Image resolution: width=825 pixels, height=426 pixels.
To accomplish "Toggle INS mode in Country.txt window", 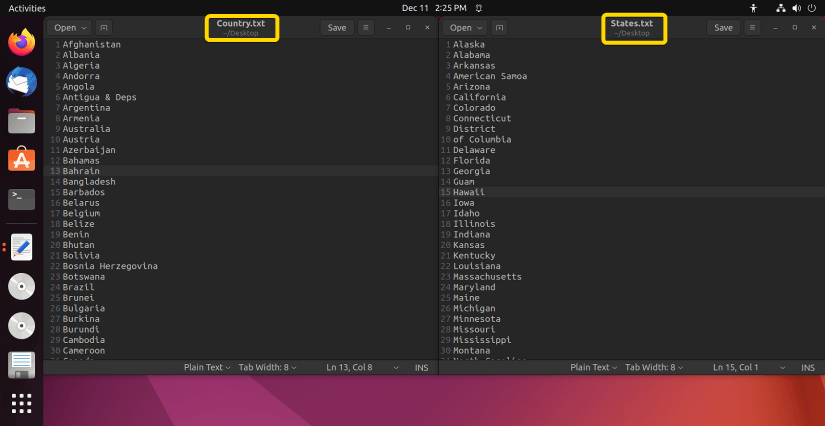I will (421, 368).
